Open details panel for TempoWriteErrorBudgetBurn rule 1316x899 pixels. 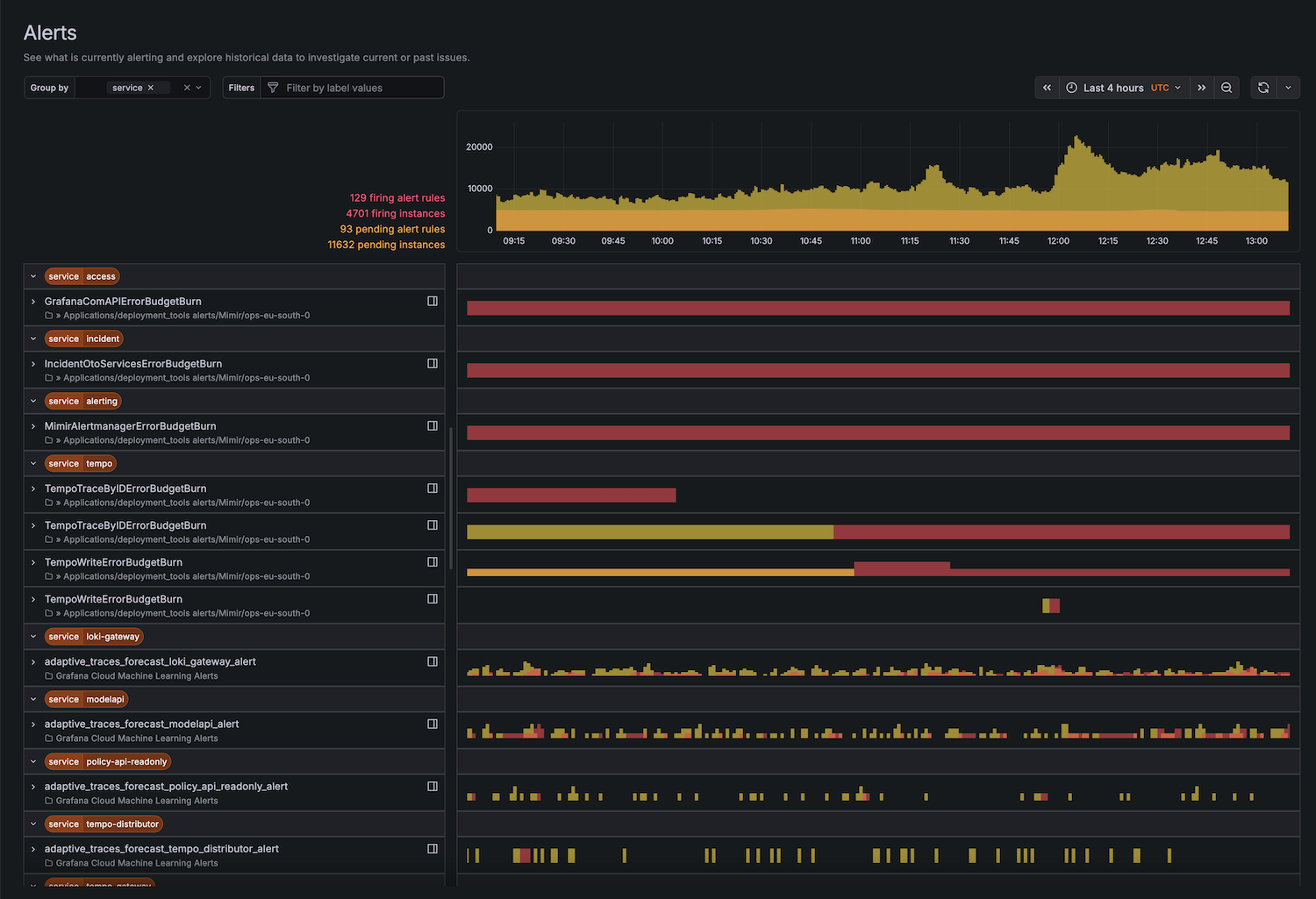click(432, 562)
